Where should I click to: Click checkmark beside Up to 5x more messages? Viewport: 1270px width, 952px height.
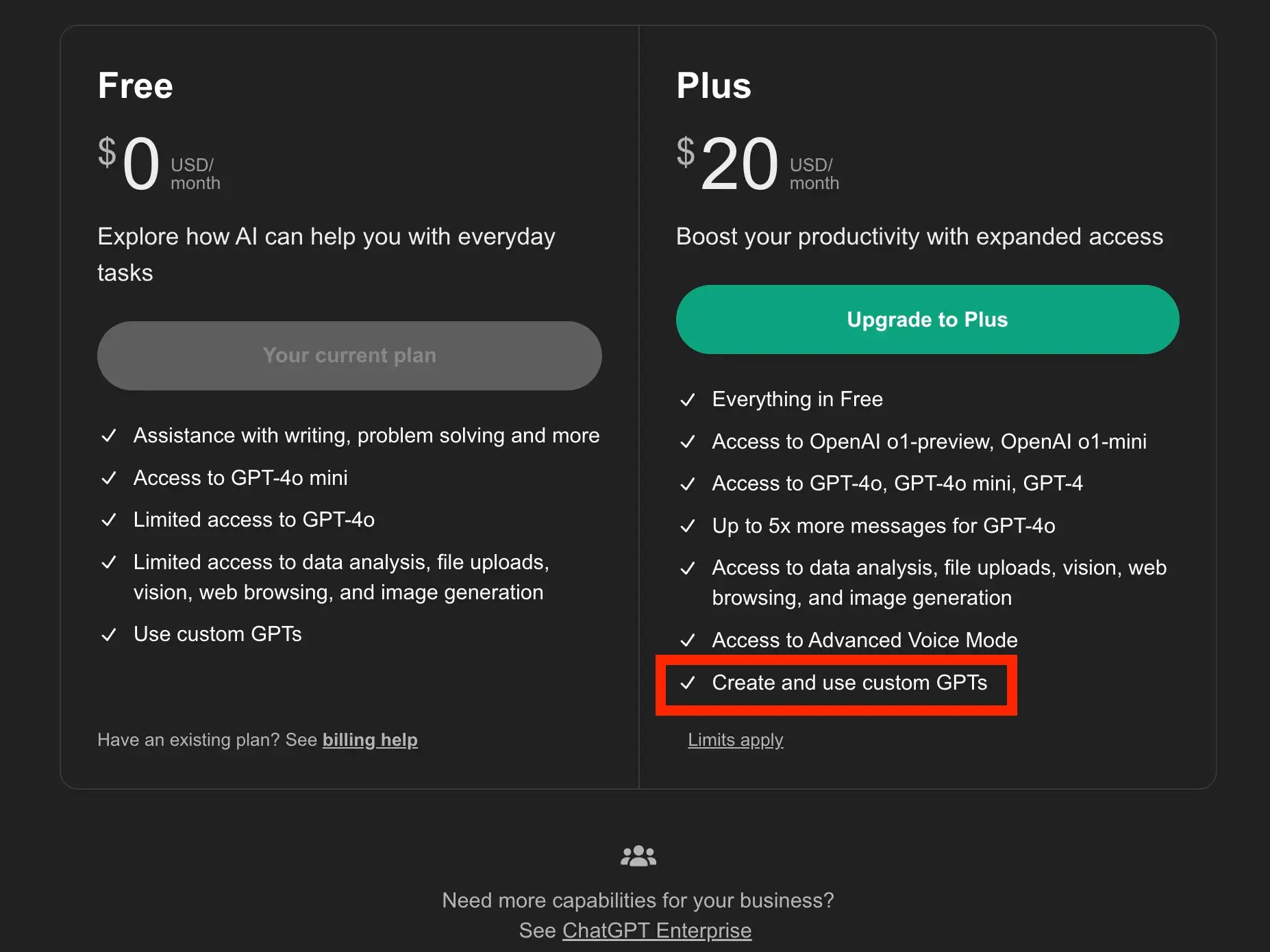tap(688, 526)
